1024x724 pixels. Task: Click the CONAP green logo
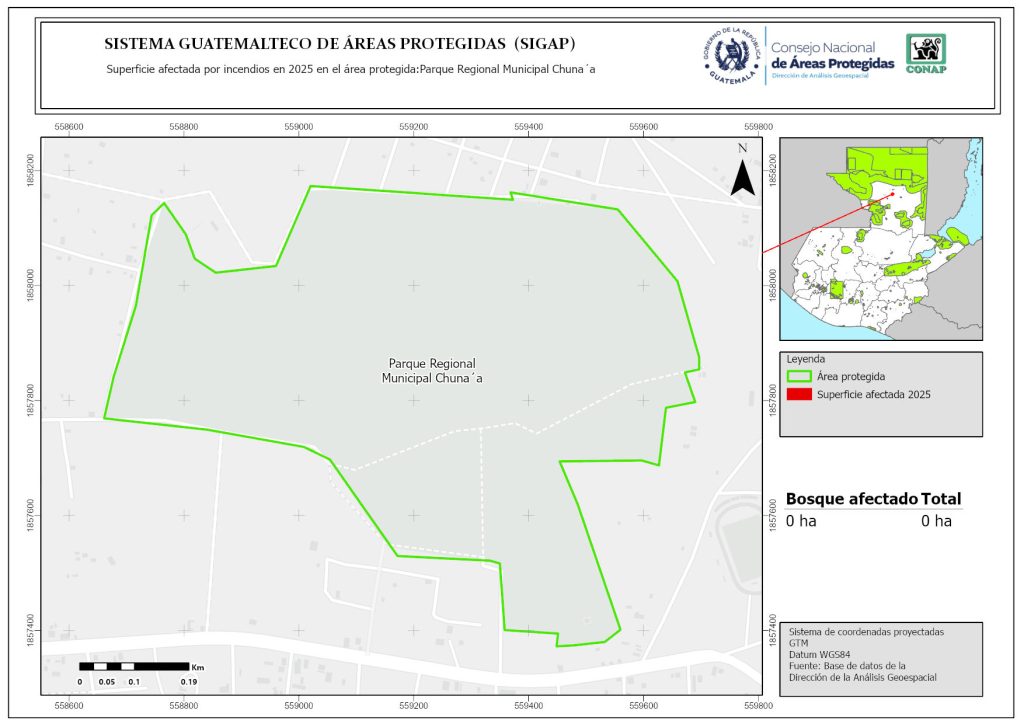(x=925, y=53)
